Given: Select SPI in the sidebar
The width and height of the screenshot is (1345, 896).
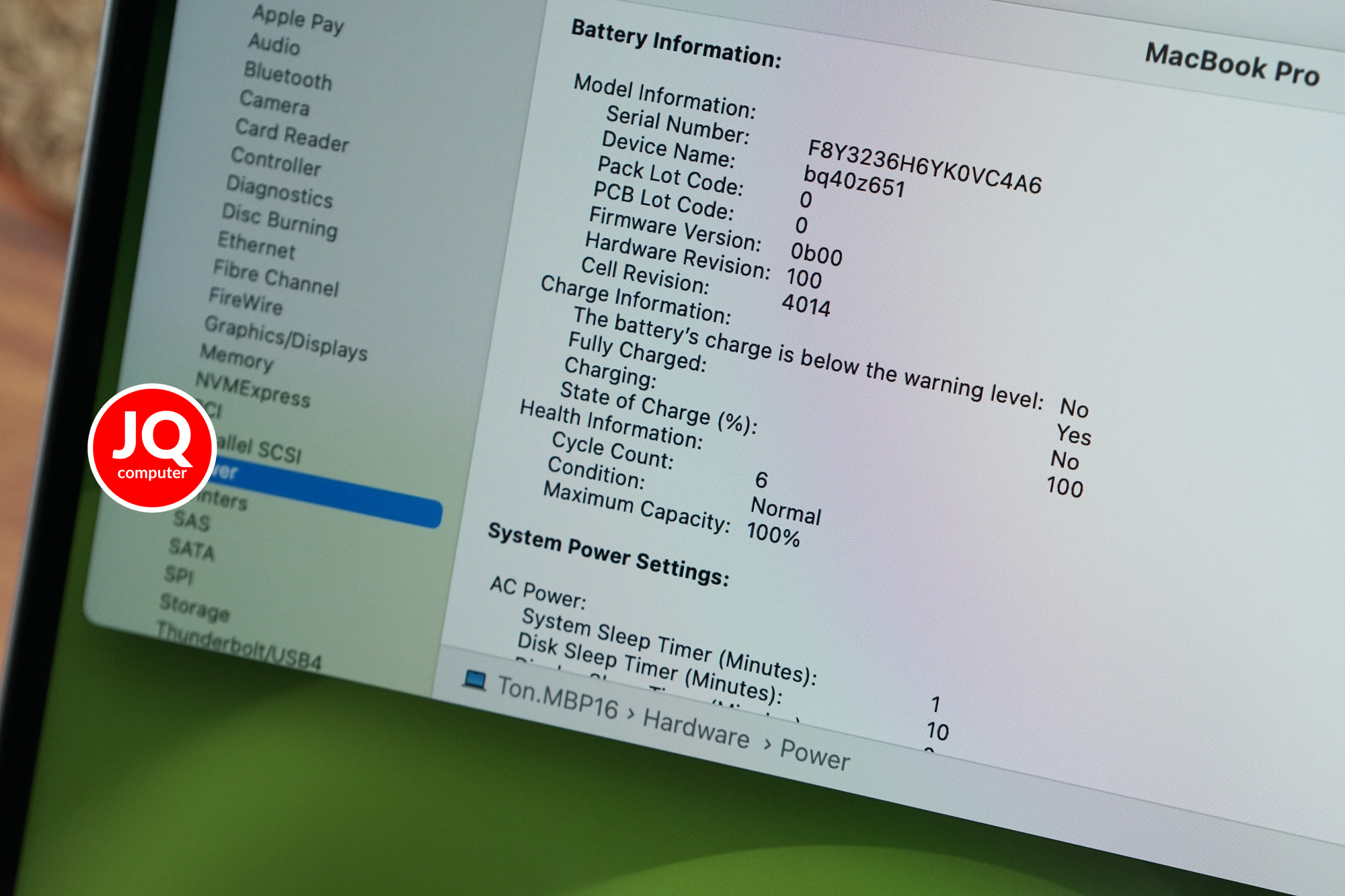Looking at the screenshot, I should click(x=179, y=575).
